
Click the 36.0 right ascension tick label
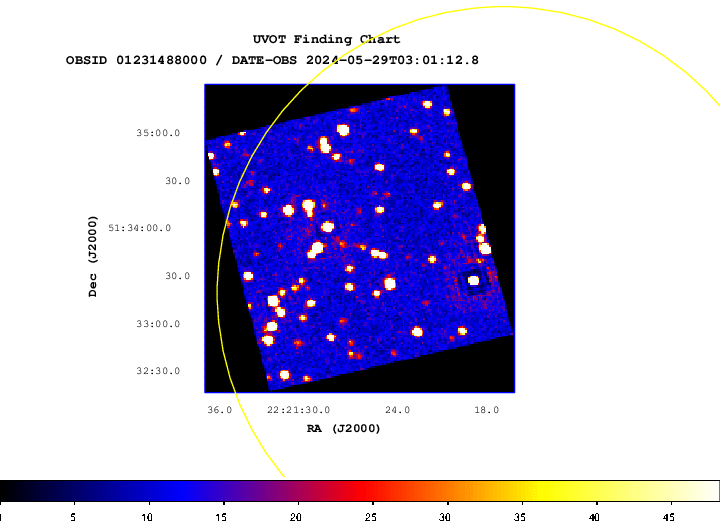(219, 410)
